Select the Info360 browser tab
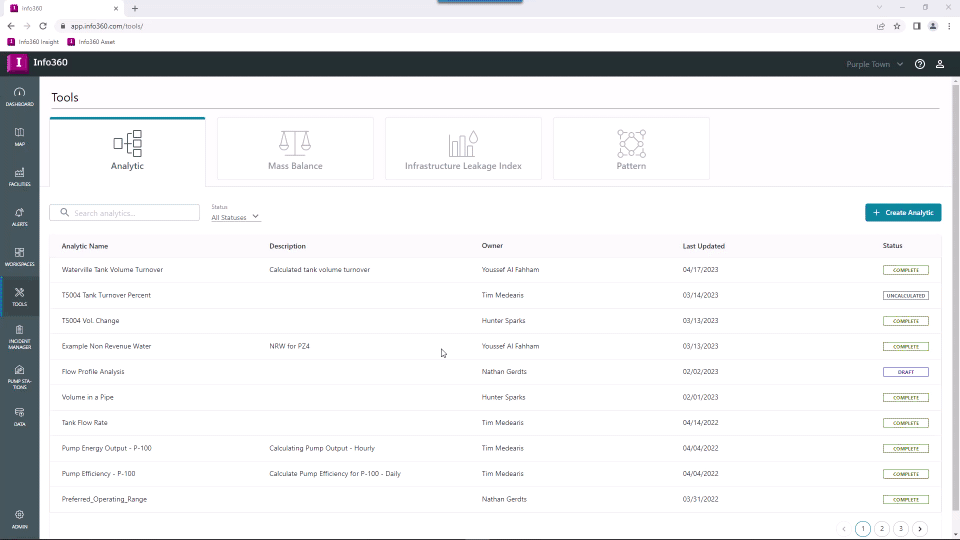Image resolution: width=960 pixels, height=540 pixels. 63,9
